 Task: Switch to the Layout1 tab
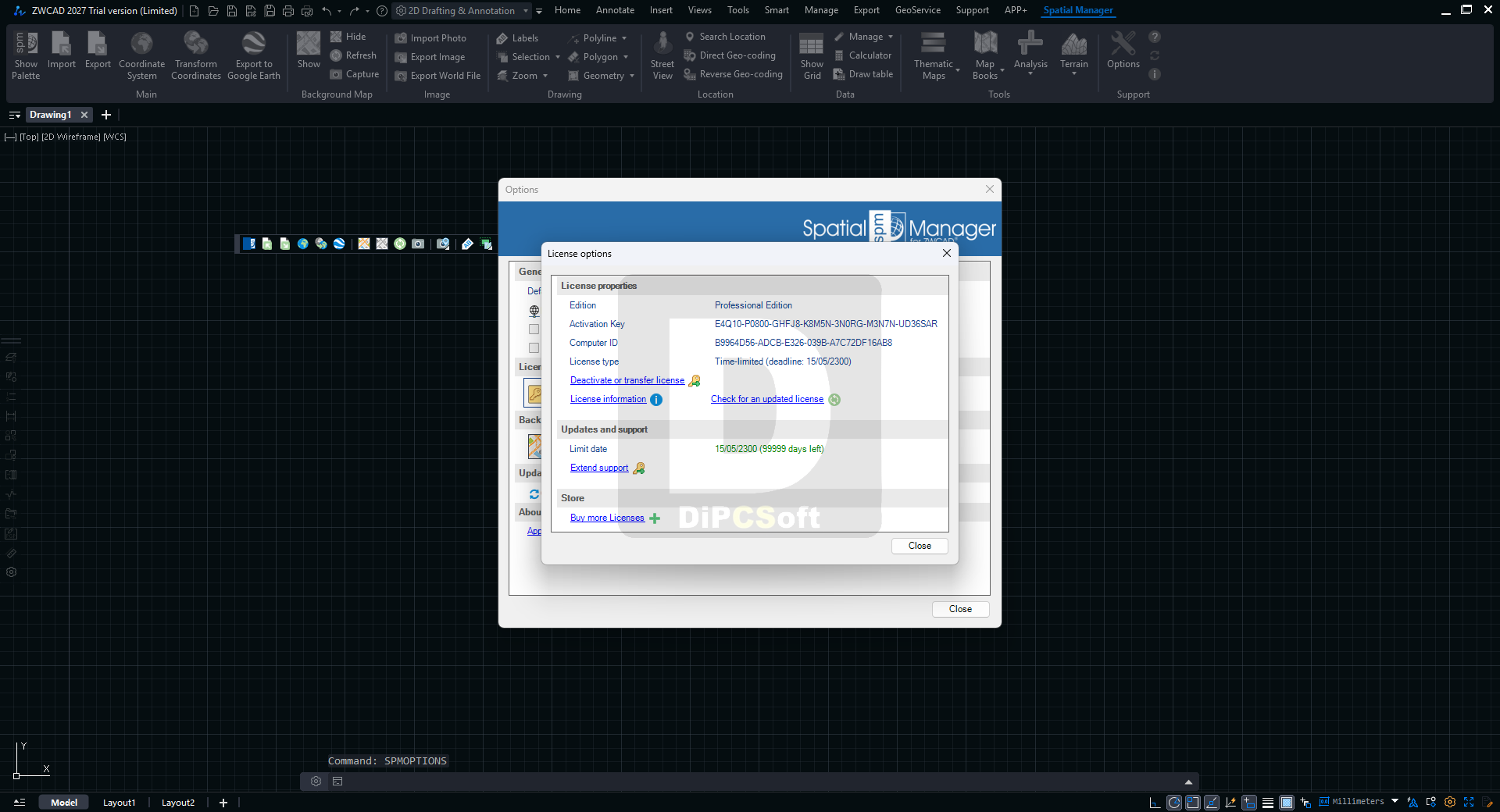pos(119,803)
